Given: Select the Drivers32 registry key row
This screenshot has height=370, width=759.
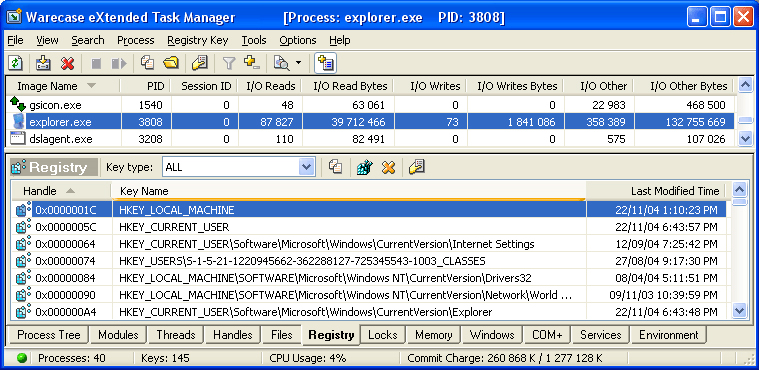Looking at the screenshot, I should point(369,278).
